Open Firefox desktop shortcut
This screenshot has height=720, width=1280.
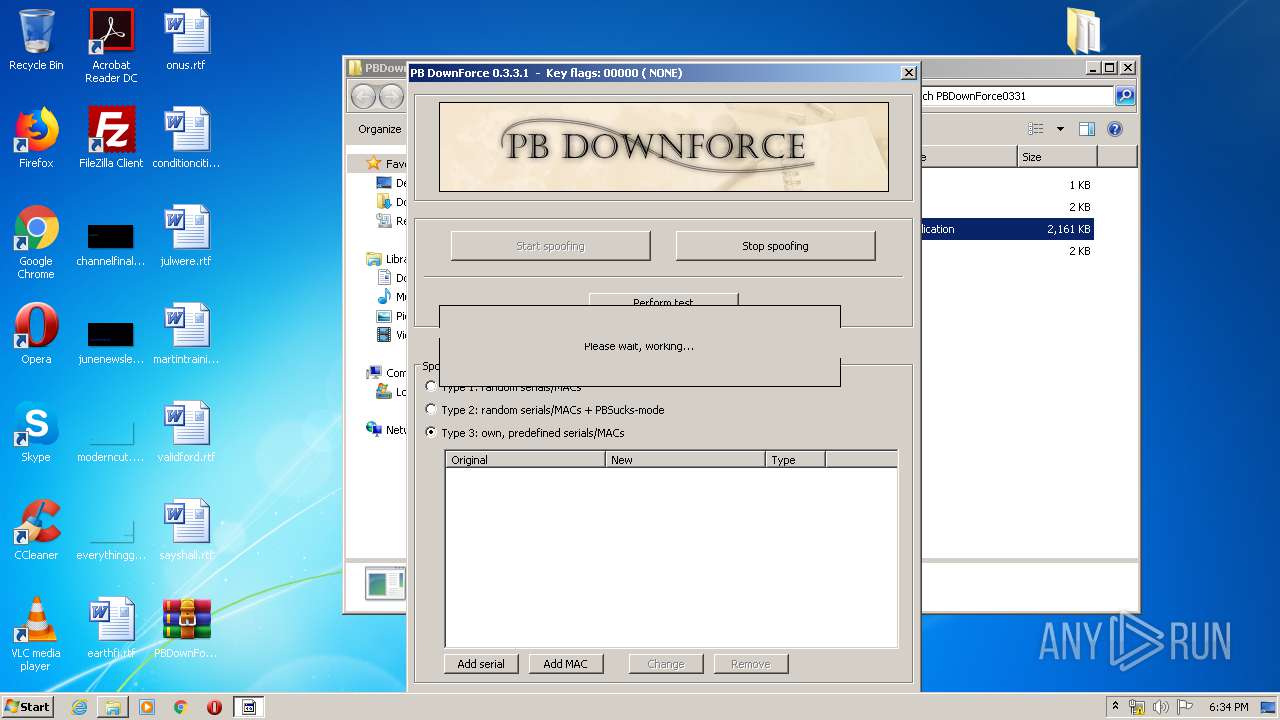tap(36, 138)
